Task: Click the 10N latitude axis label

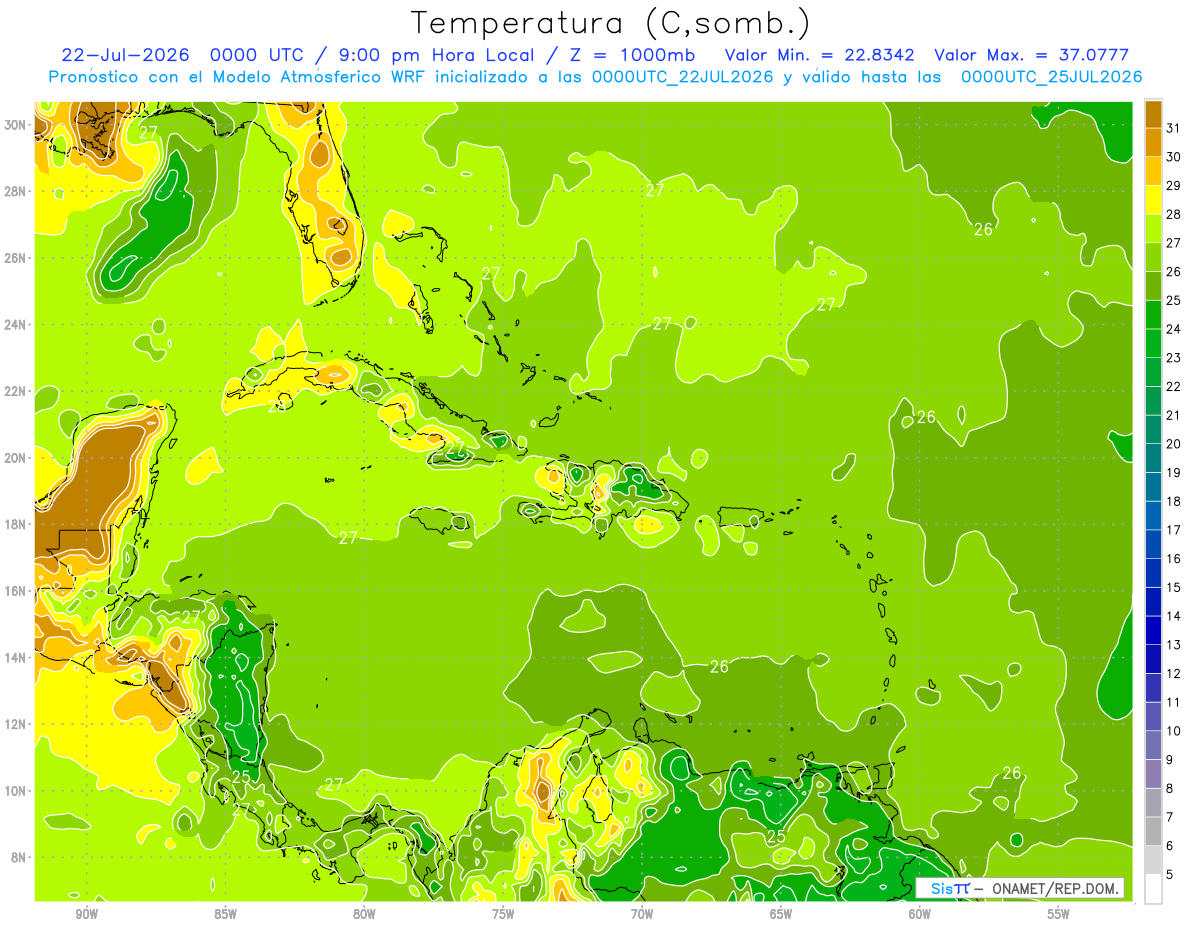Action: point(16,791)
